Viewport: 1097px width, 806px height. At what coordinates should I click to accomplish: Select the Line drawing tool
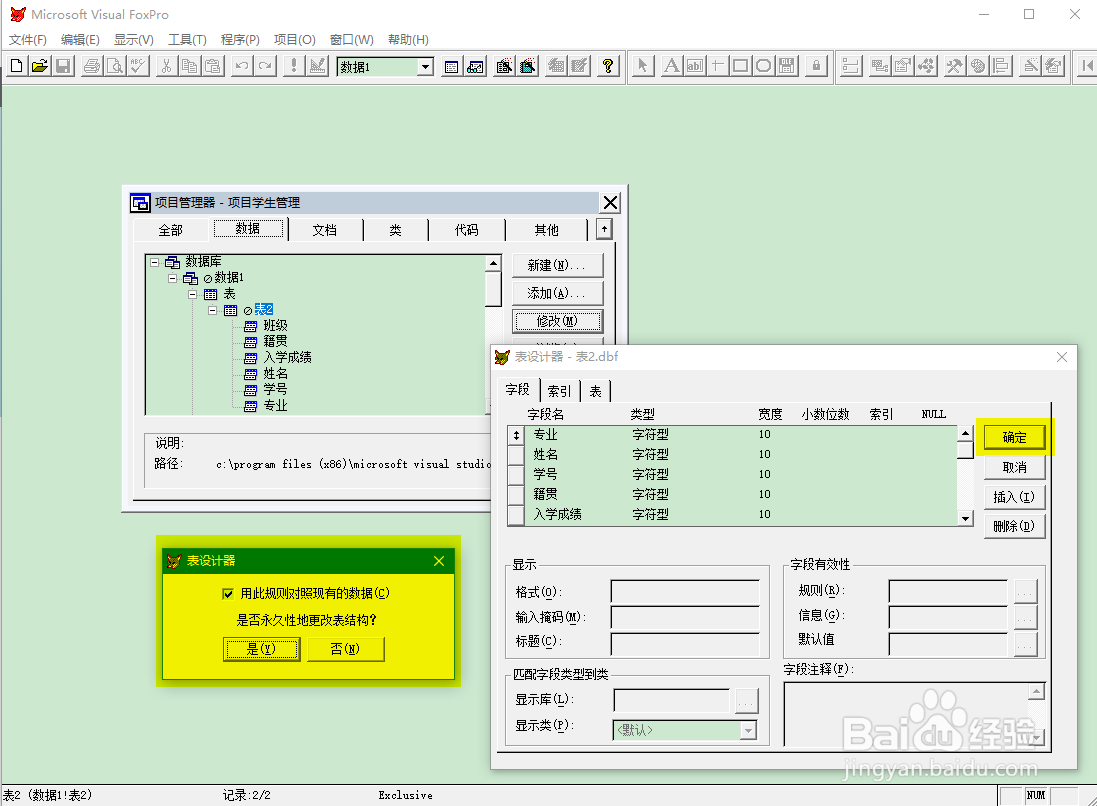(x=718, y=66)
